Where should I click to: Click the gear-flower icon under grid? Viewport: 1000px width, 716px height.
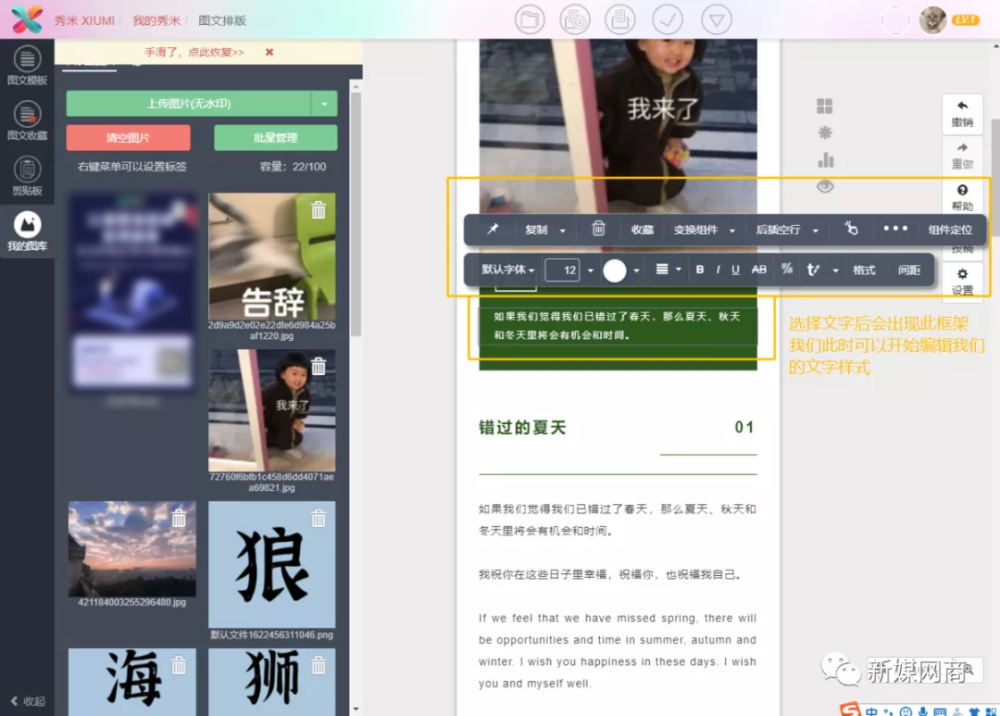[825, 133]
